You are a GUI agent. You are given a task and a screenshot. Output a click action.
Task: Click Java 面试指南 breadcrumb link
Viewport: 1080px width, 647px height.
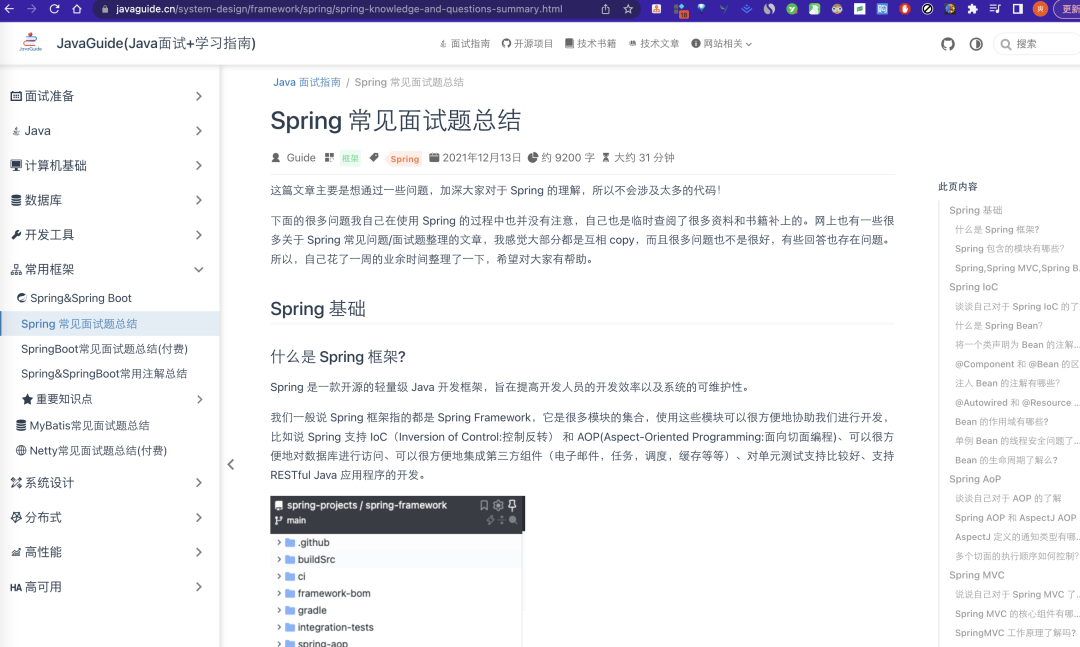pyautogui.click(x=307, y=82)
